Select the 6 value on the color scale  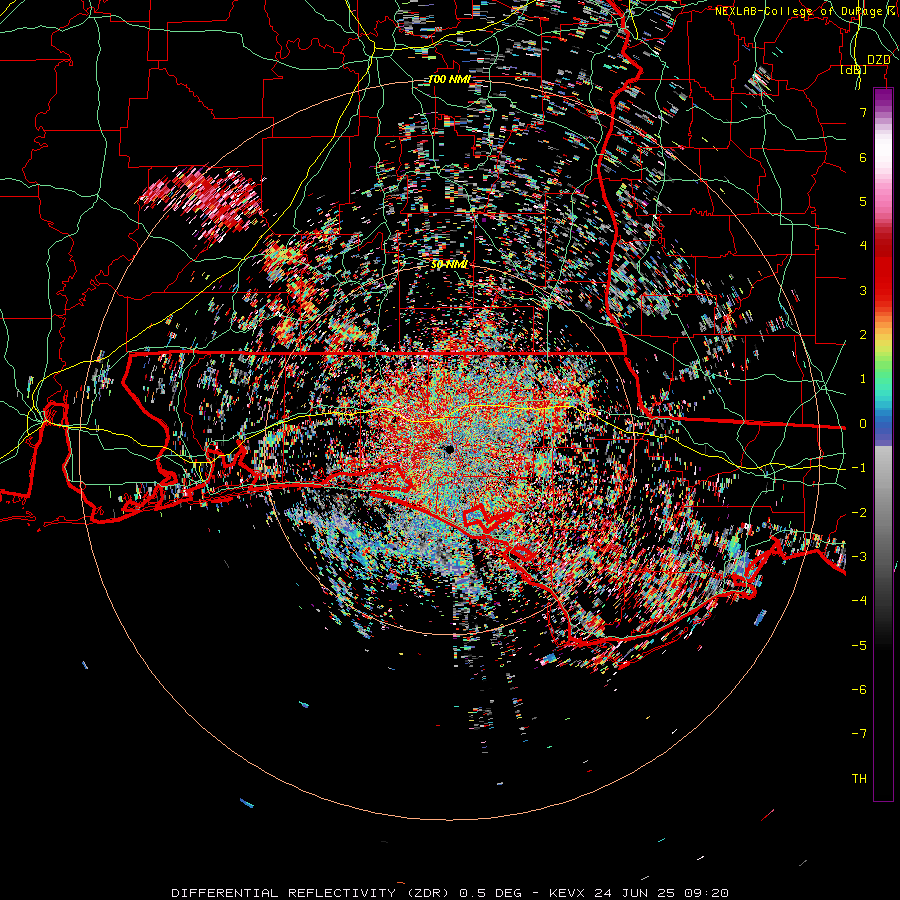tap(863, 157)
